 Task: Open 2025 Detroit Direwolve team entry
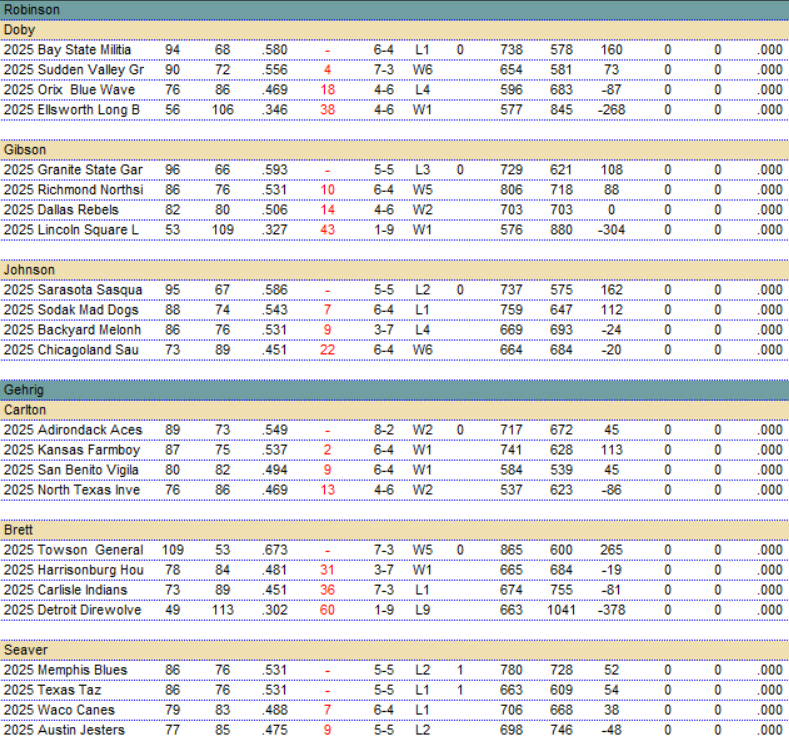tap(72, 610)
